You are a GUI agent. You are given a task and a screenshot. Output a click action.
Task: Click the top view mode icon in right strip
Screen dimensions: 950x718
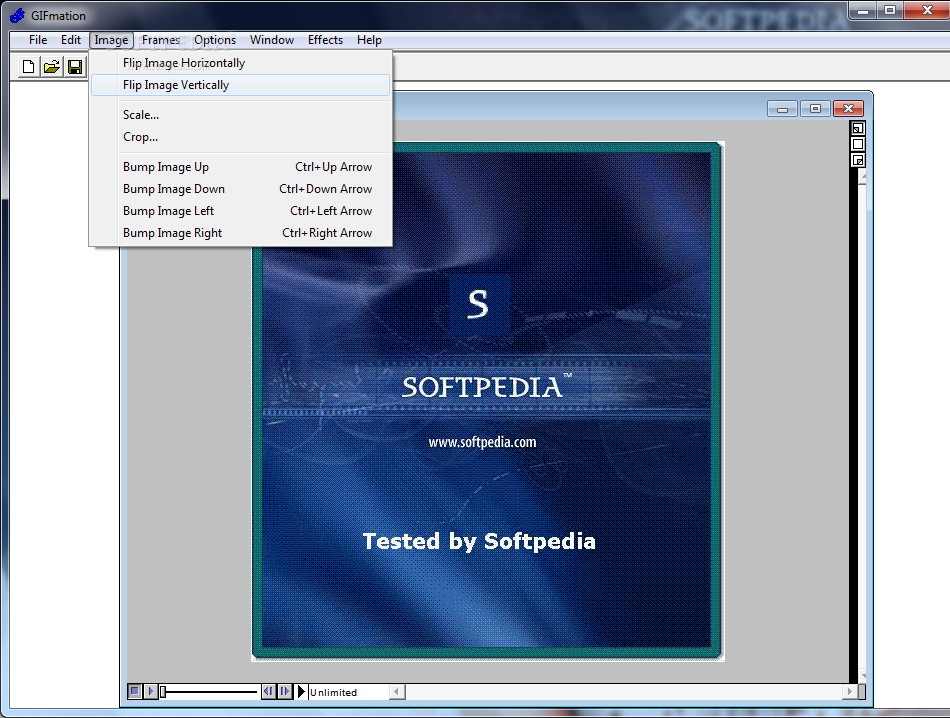pyautogui.click(x=858, y=128)
